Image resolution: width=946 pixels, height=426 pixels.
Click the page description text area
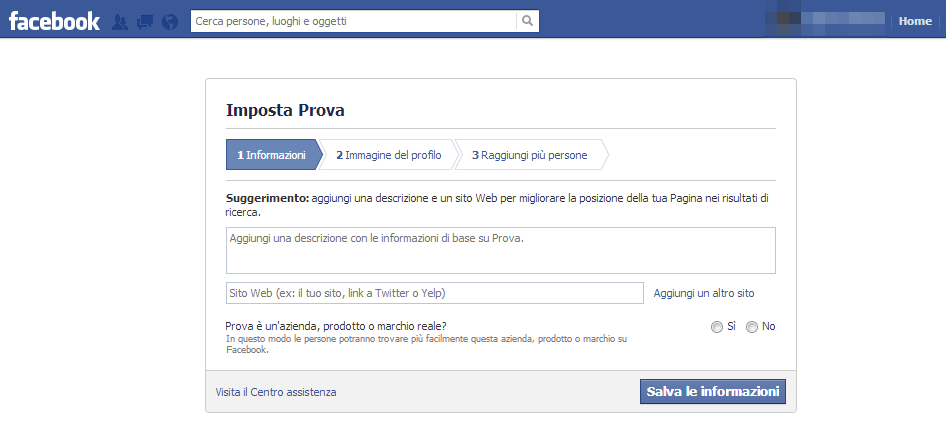pyautogui.click(x=501, y=250)
